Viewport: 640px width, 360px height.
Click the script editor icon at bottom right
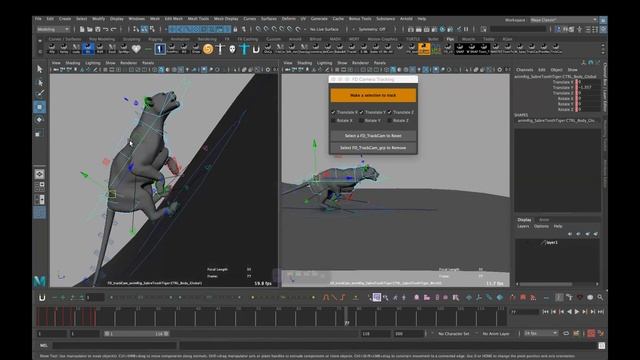pyautogui.click(x=602, y=346)
